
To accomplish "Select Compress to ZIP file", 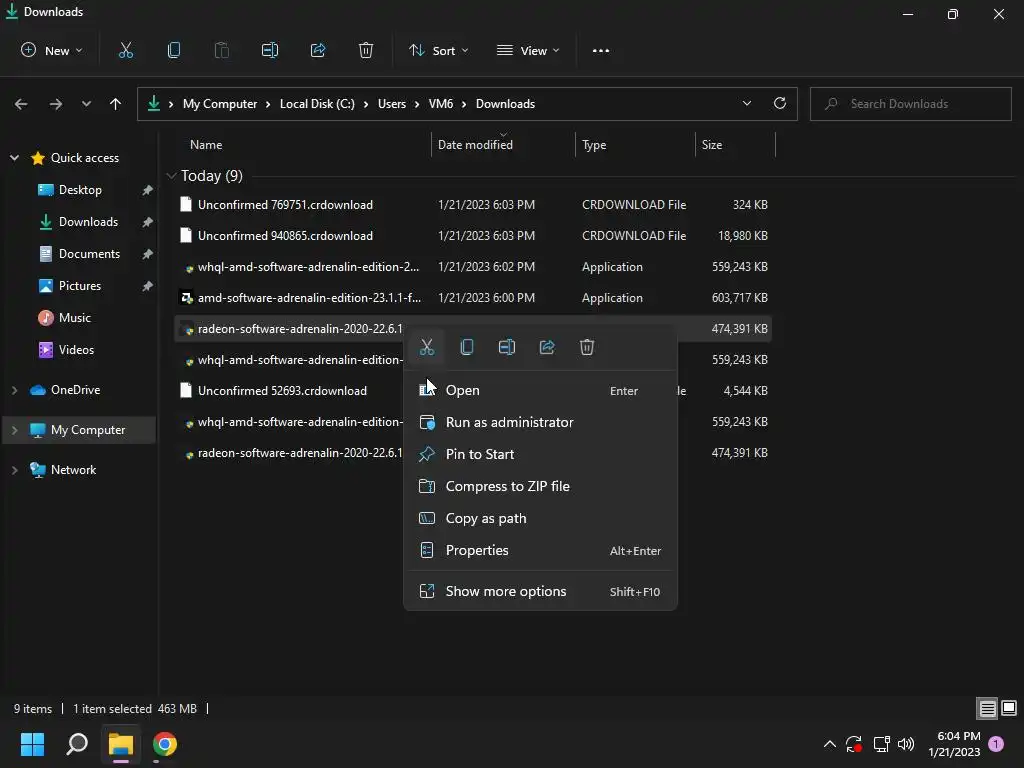I will [x=540, y=486].
